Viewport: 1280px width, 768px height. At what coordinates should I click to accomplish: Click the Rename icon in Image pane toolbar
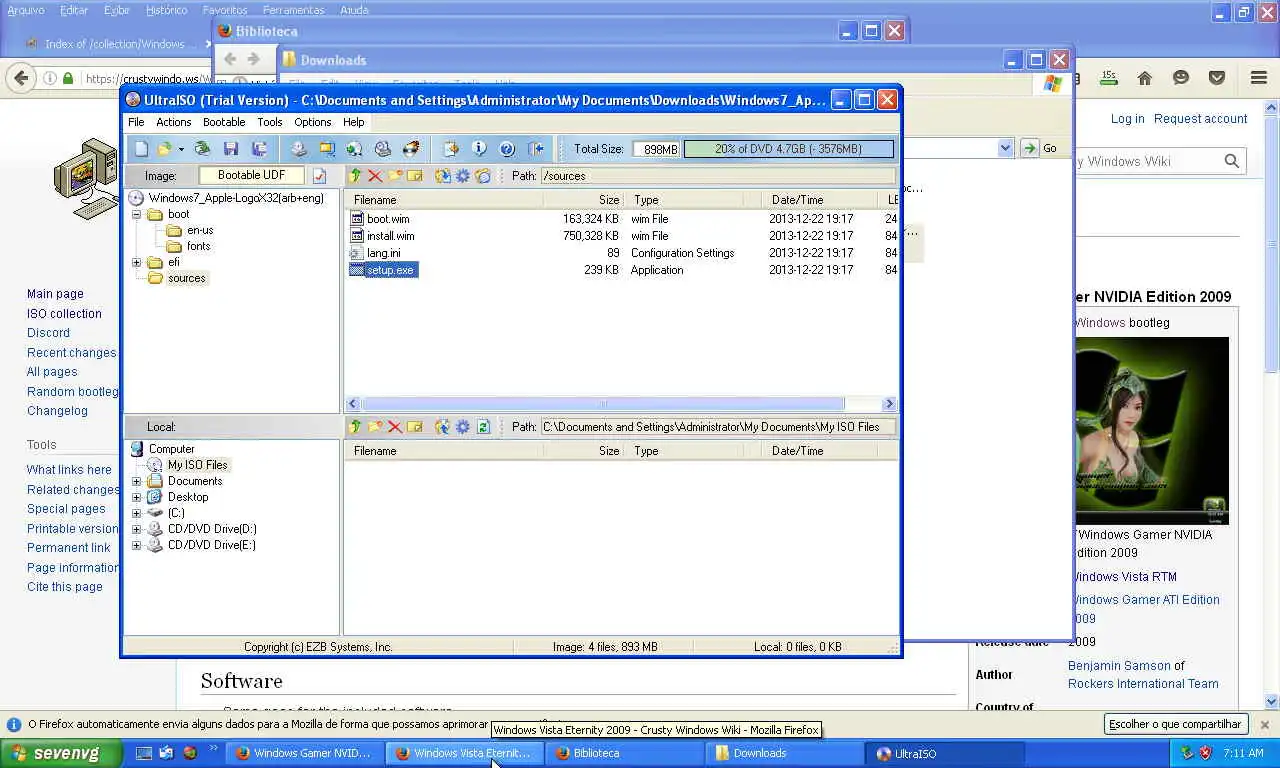[x=415, y=175]
